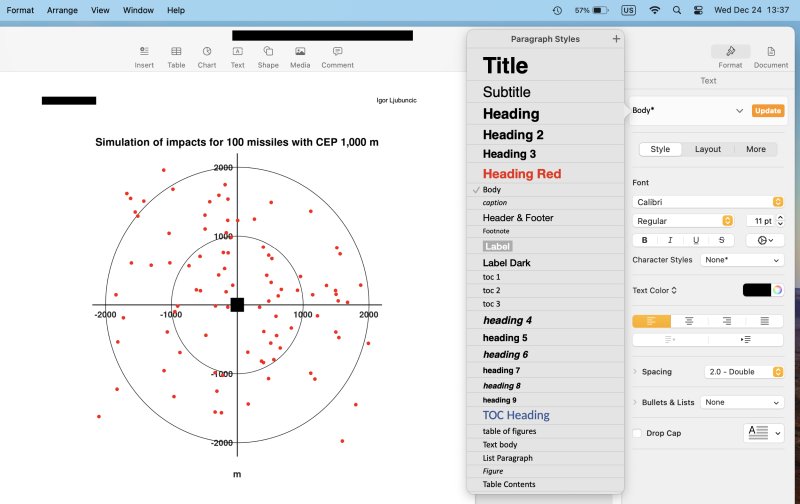Insert a Shape from the toolbar
Viewport: 800px width, 504px height.
pyautogui.click(x=268, y=56)
